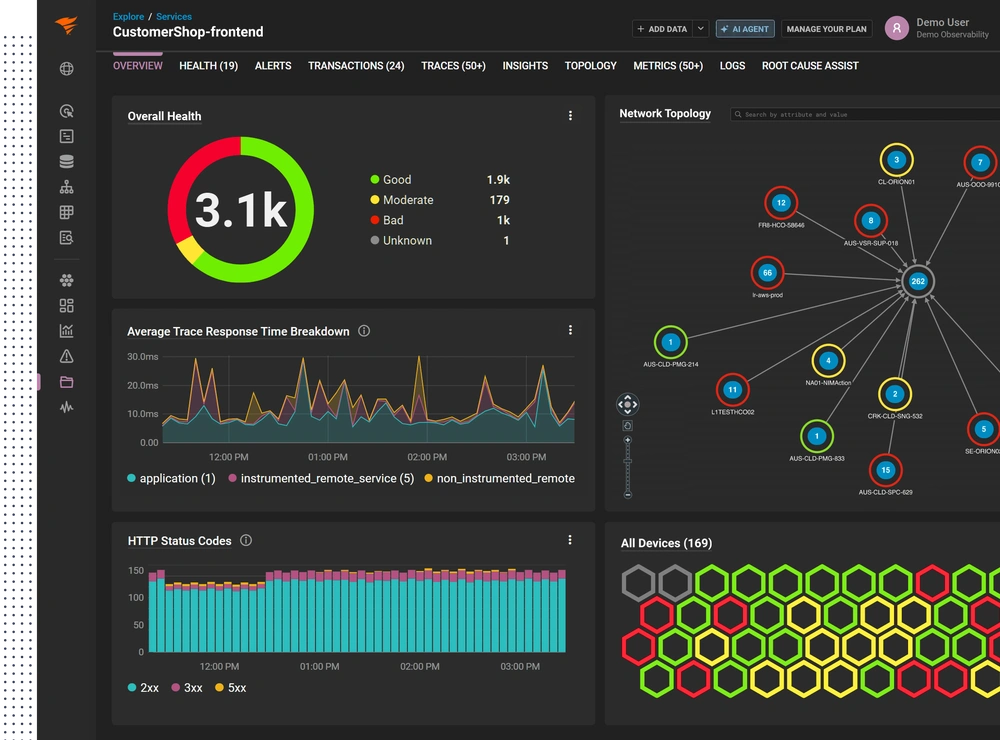Click the SolarWinds logo icon
Viewport: 1000px width, 740px height.
pyautogui.click(x=66, y=25)
